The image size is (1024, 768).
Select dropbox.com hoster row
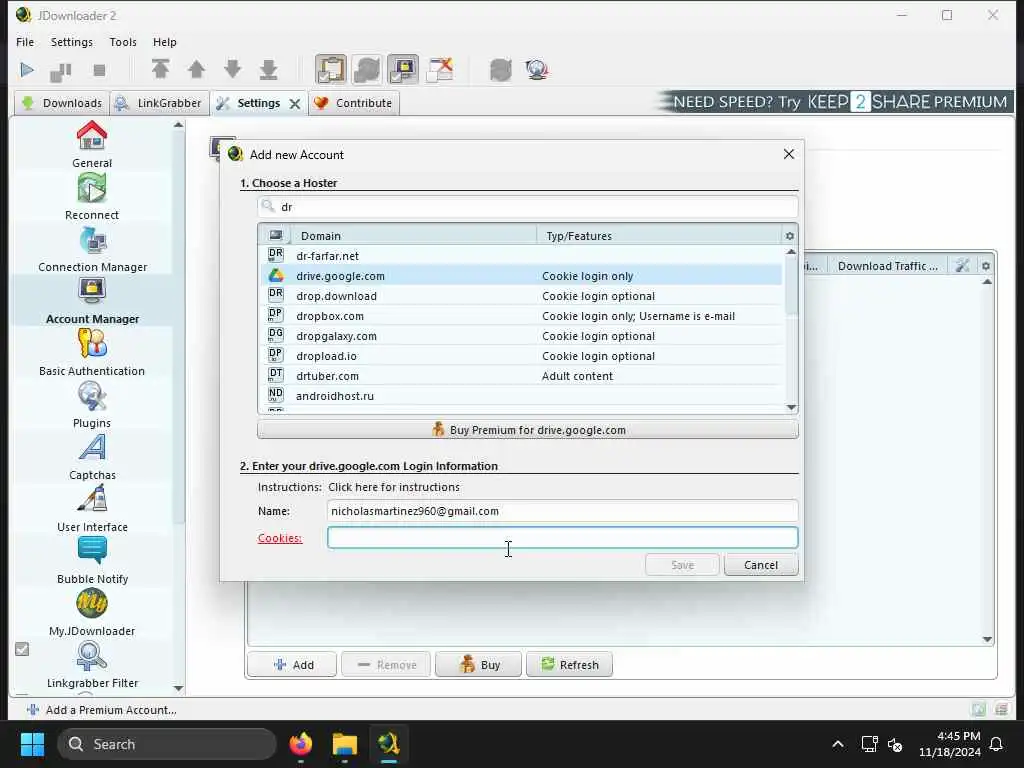point(521,316)
